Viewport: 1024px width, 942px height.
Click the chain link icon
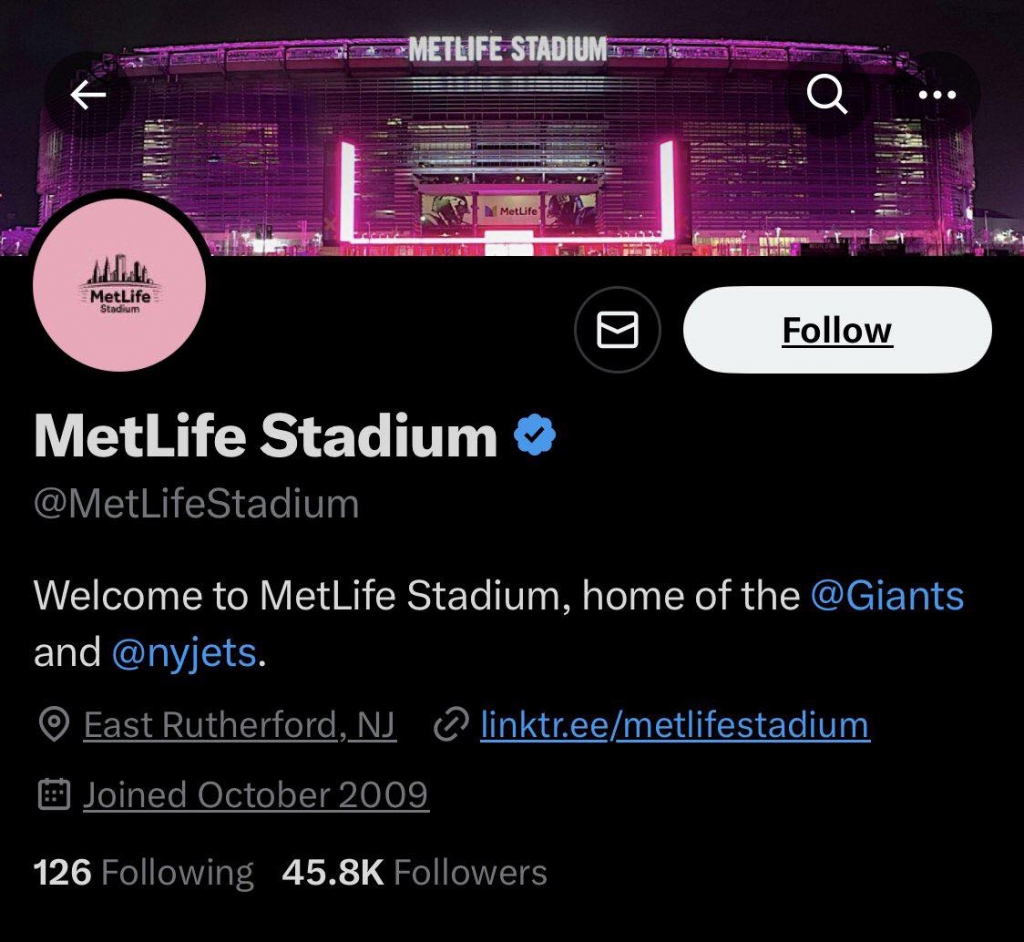(x=451, y=725)
